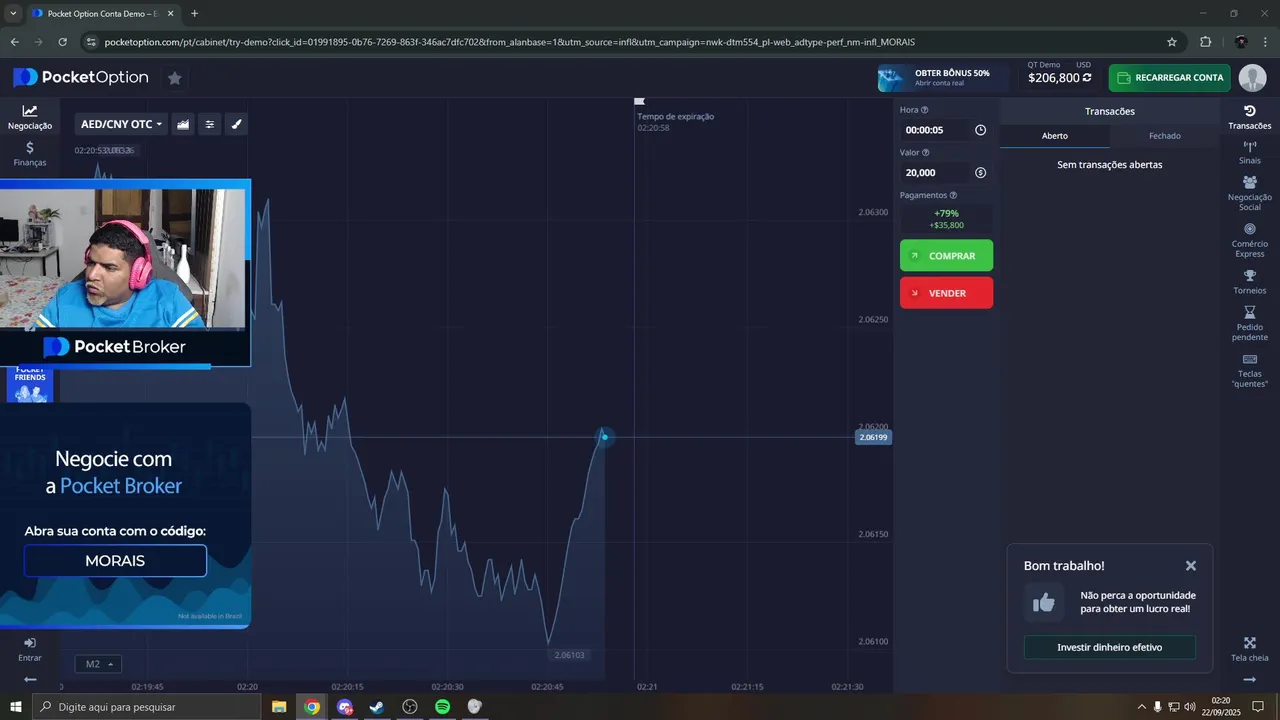The image size is (1280, 720).
Task: Click the expiration time flag marker
Action: pyautogui.click(x=639, y=101)
